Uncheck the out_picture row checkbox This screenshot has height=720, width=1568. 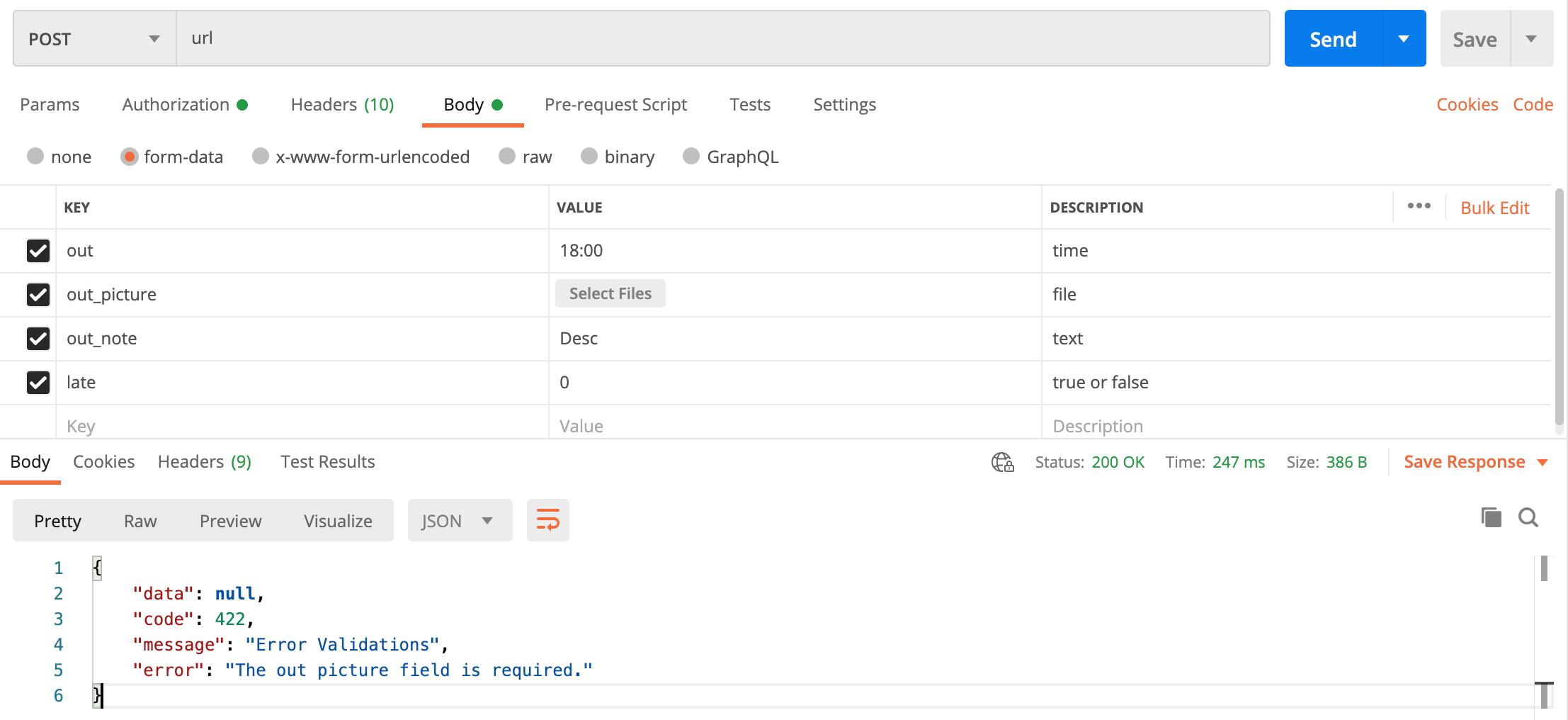pos(38,294)
